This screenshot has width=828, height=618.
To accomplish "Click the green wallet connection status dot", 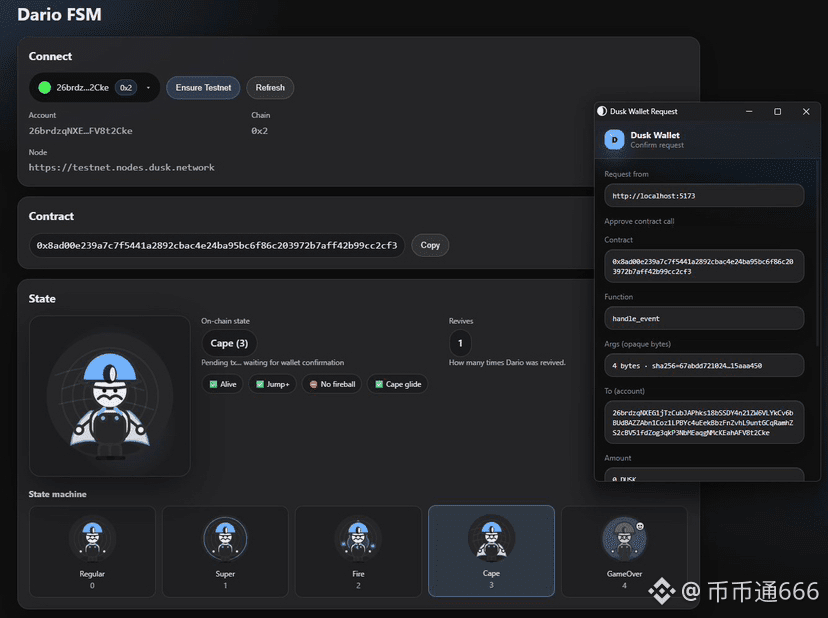I will tap(44, 88).
